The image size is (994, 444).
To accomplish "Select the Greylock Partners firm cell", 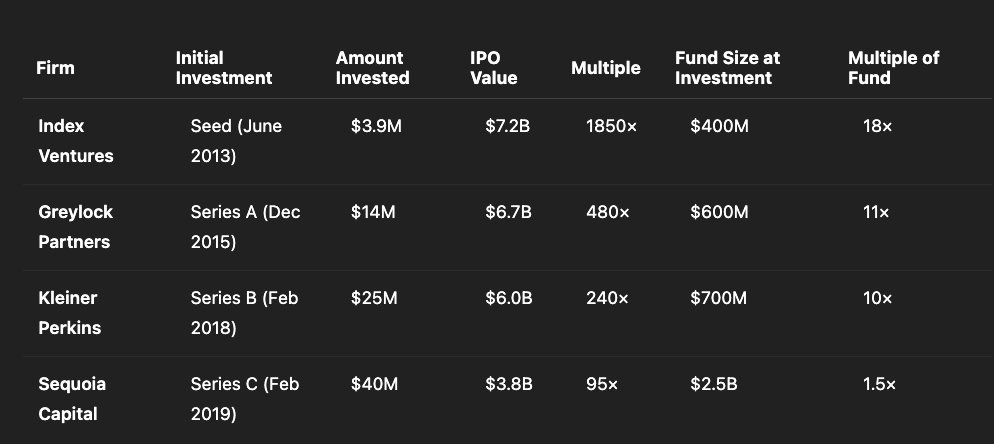I will [x=76, y=227].
